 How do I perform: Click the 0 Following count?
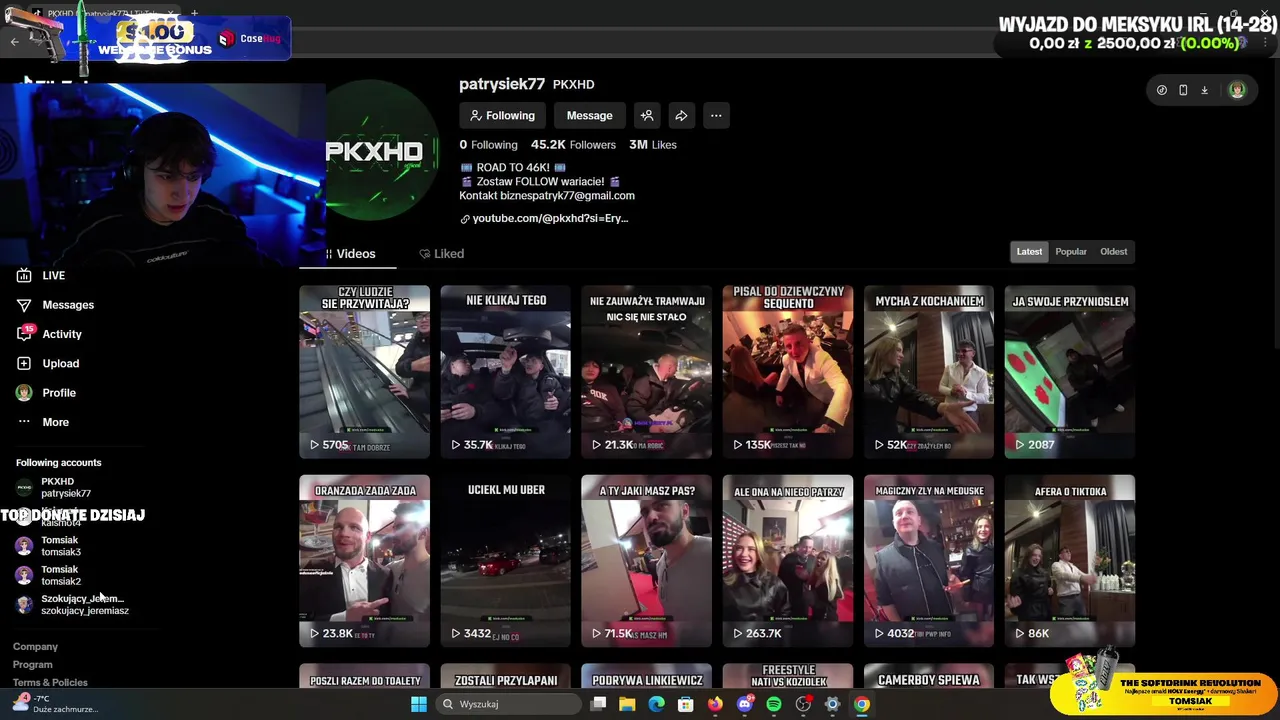488,145
